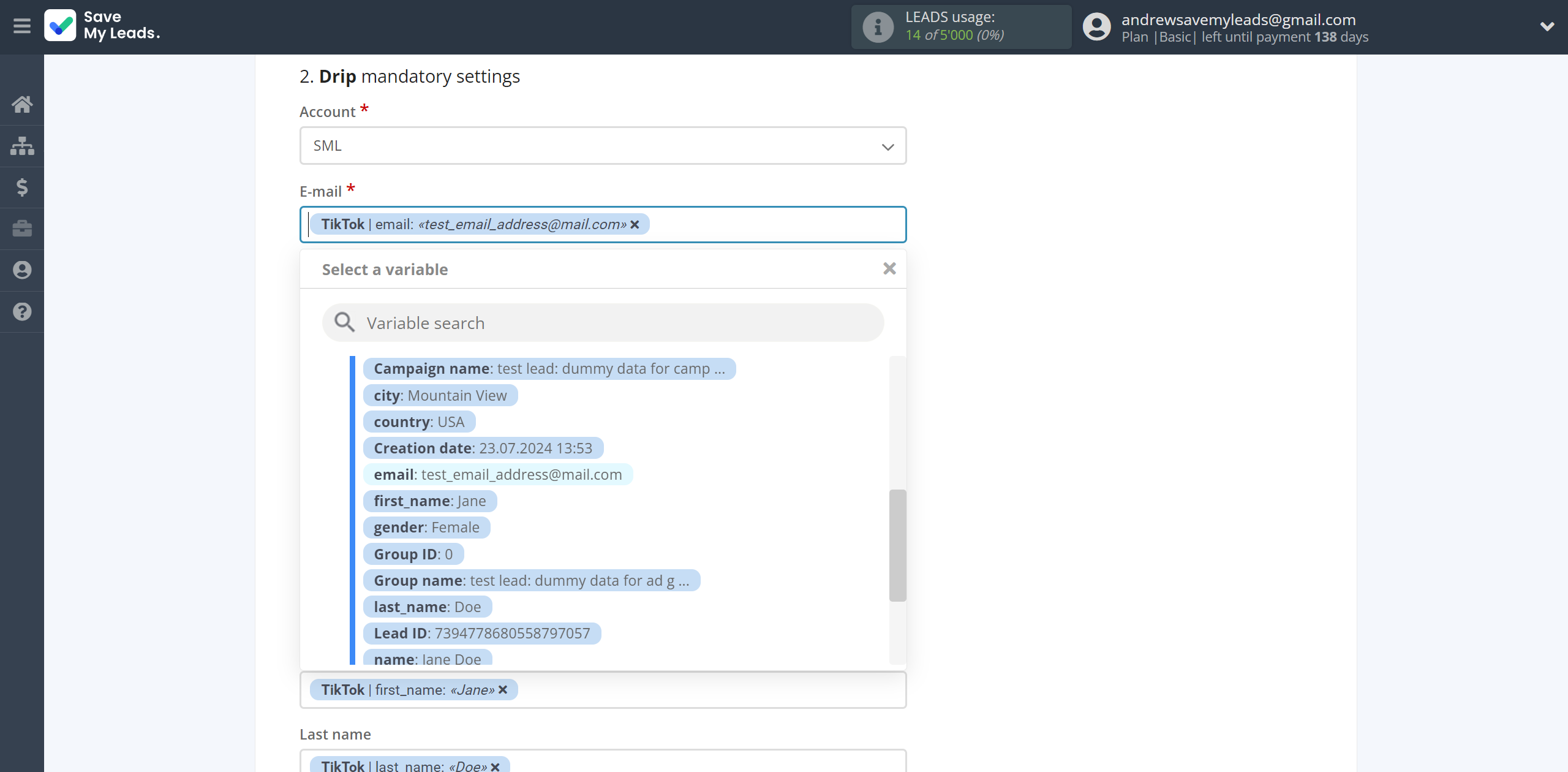Click the Last name label
This screenshot has width=1568, height=772.
[x=335, y=734]
